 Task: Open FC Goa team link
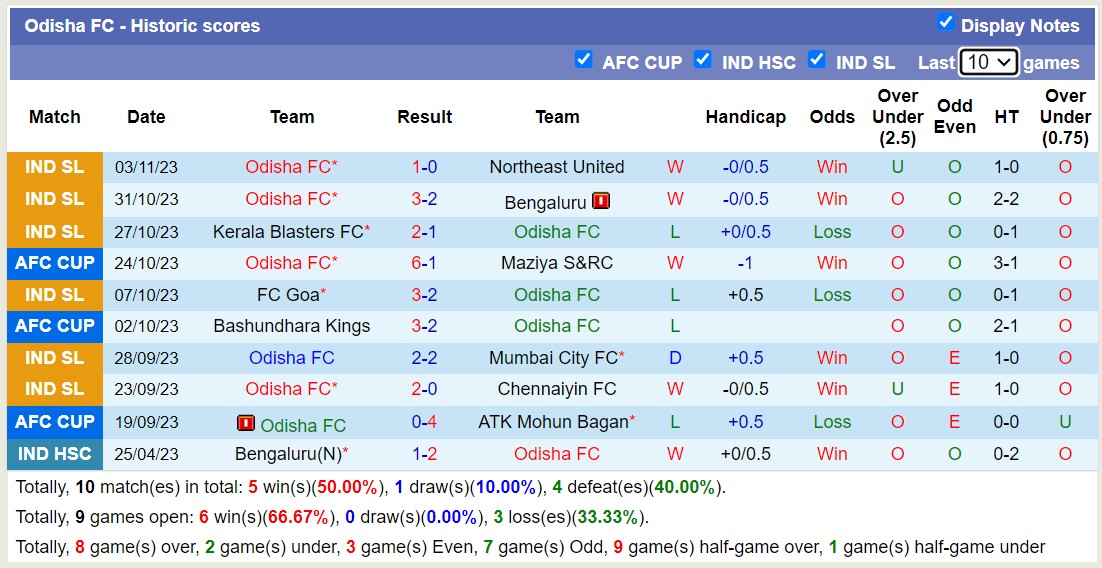pos(288,295)
